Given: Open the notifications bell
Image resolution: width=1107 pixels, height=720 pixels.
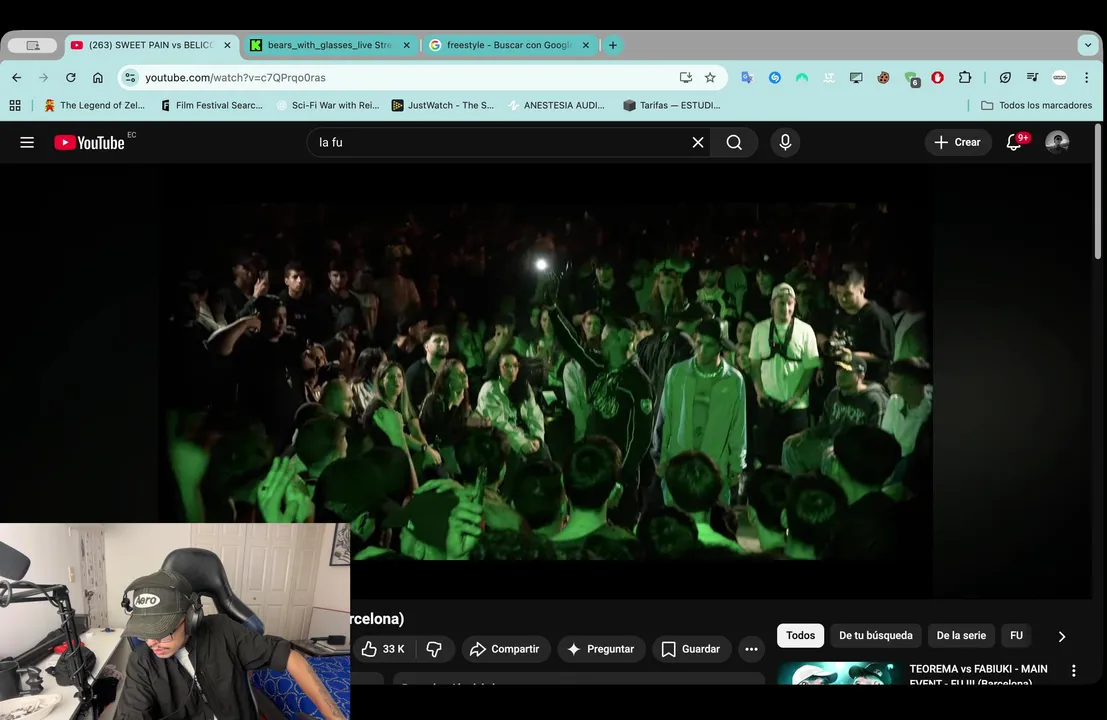Looking at the screenshot, I should [x=1015, y=142].
